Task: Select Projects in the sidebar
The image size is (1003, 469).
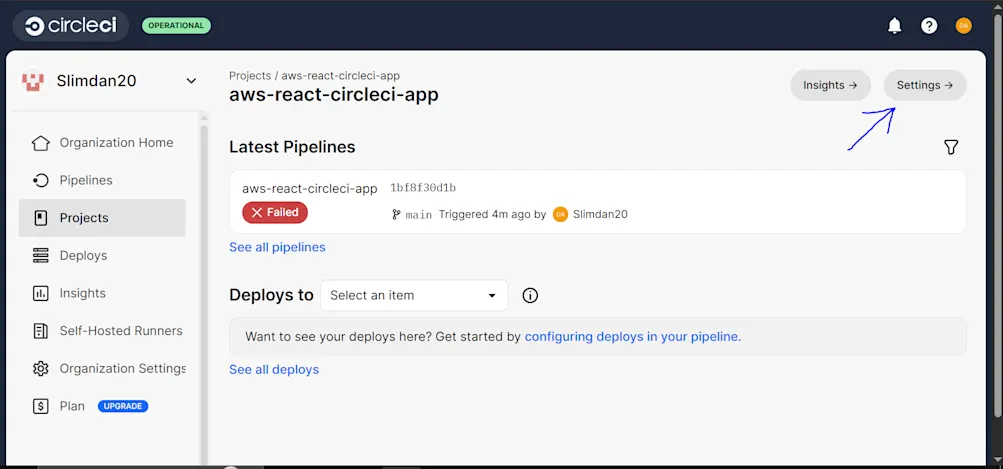Action: click(102, 218)
